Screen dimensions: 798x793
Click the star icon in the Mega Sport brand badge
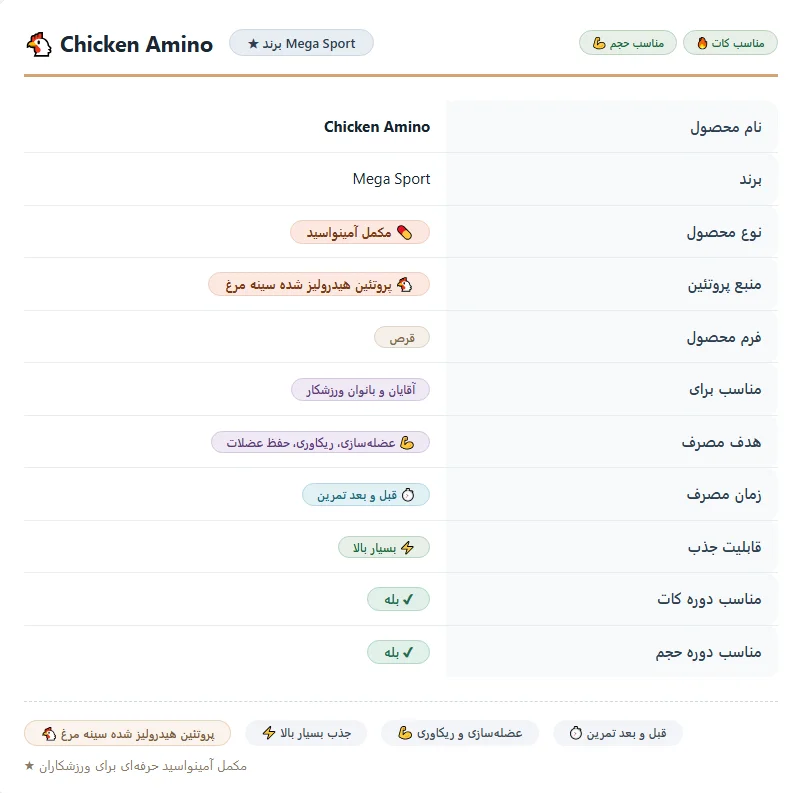[253, 44]
